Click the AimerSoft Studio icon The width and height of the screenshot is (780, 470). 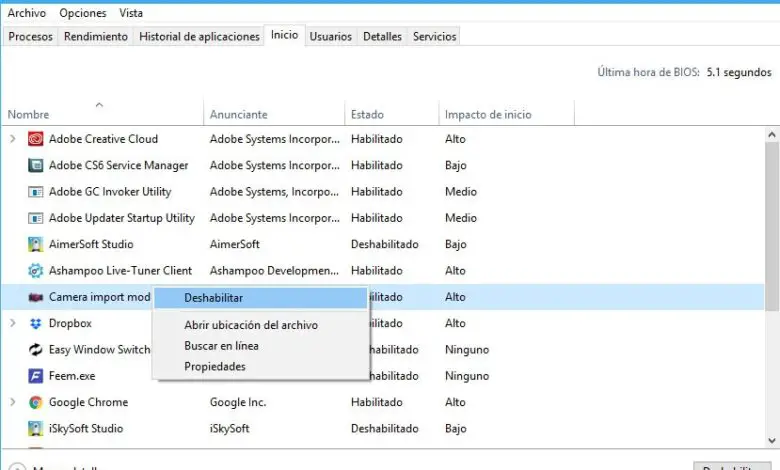click(36, 244)
